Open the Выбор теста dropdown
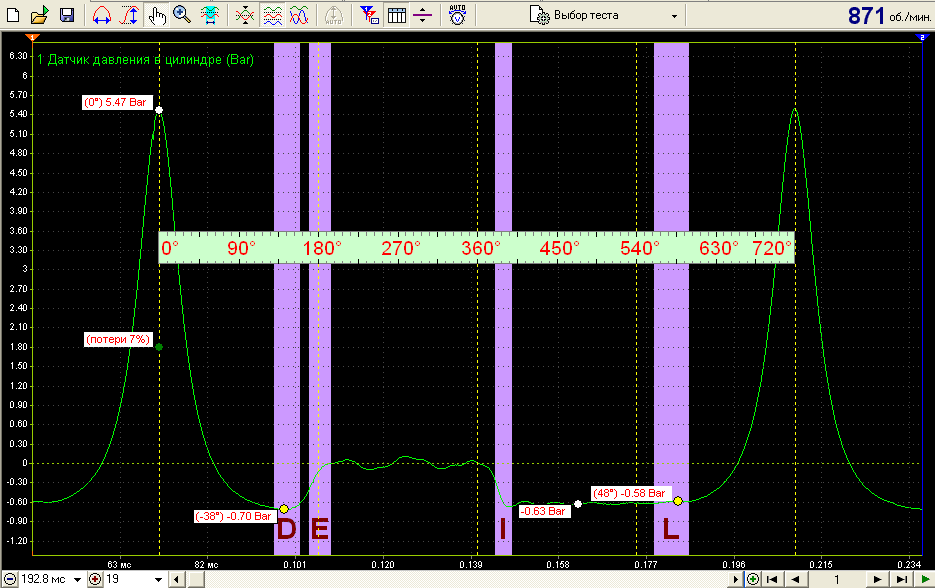Image resolution: width=935 pixels, height=588 pixels. [x=674, y=16]
